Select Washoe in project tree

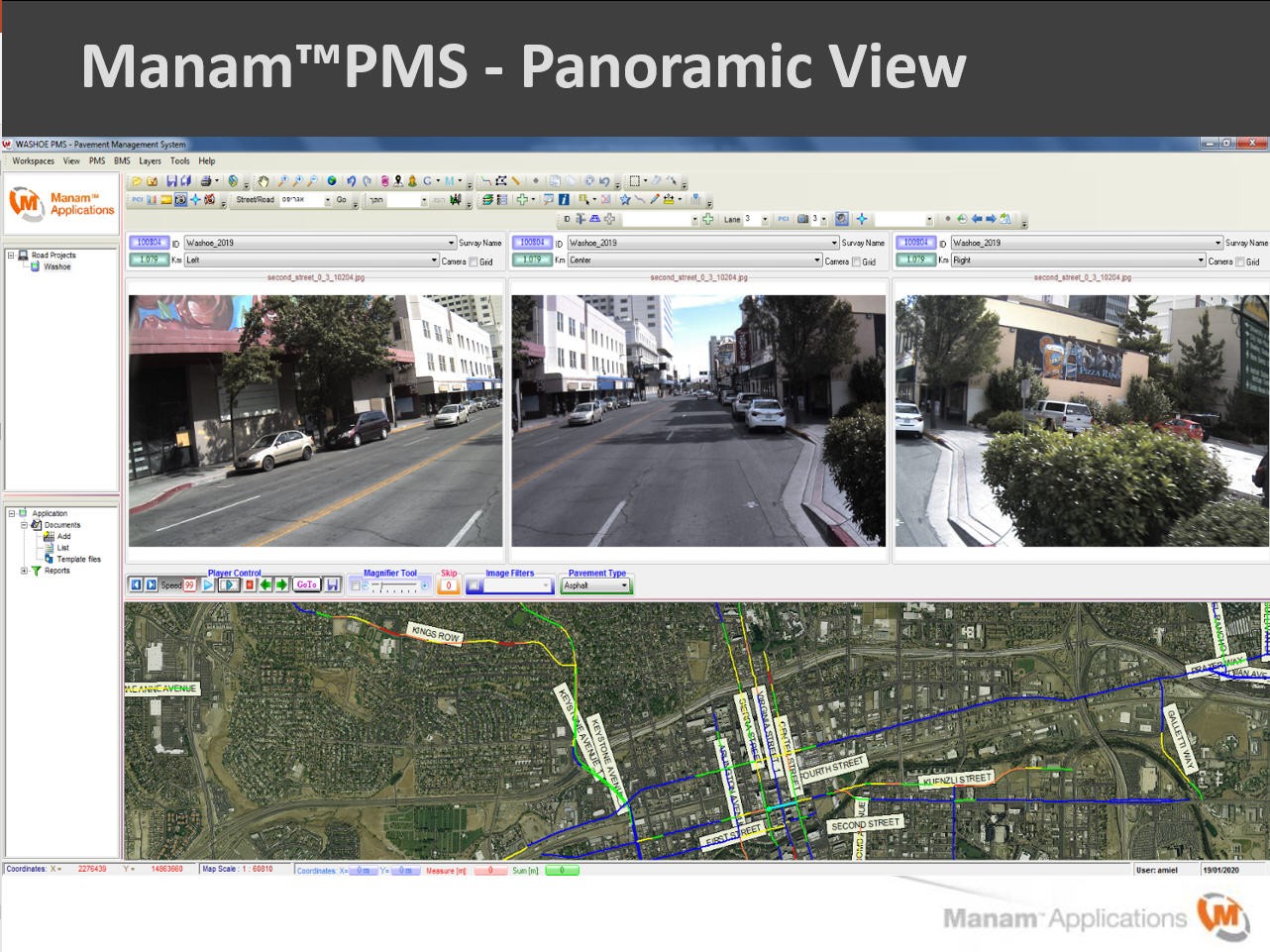tap(57, 266)
